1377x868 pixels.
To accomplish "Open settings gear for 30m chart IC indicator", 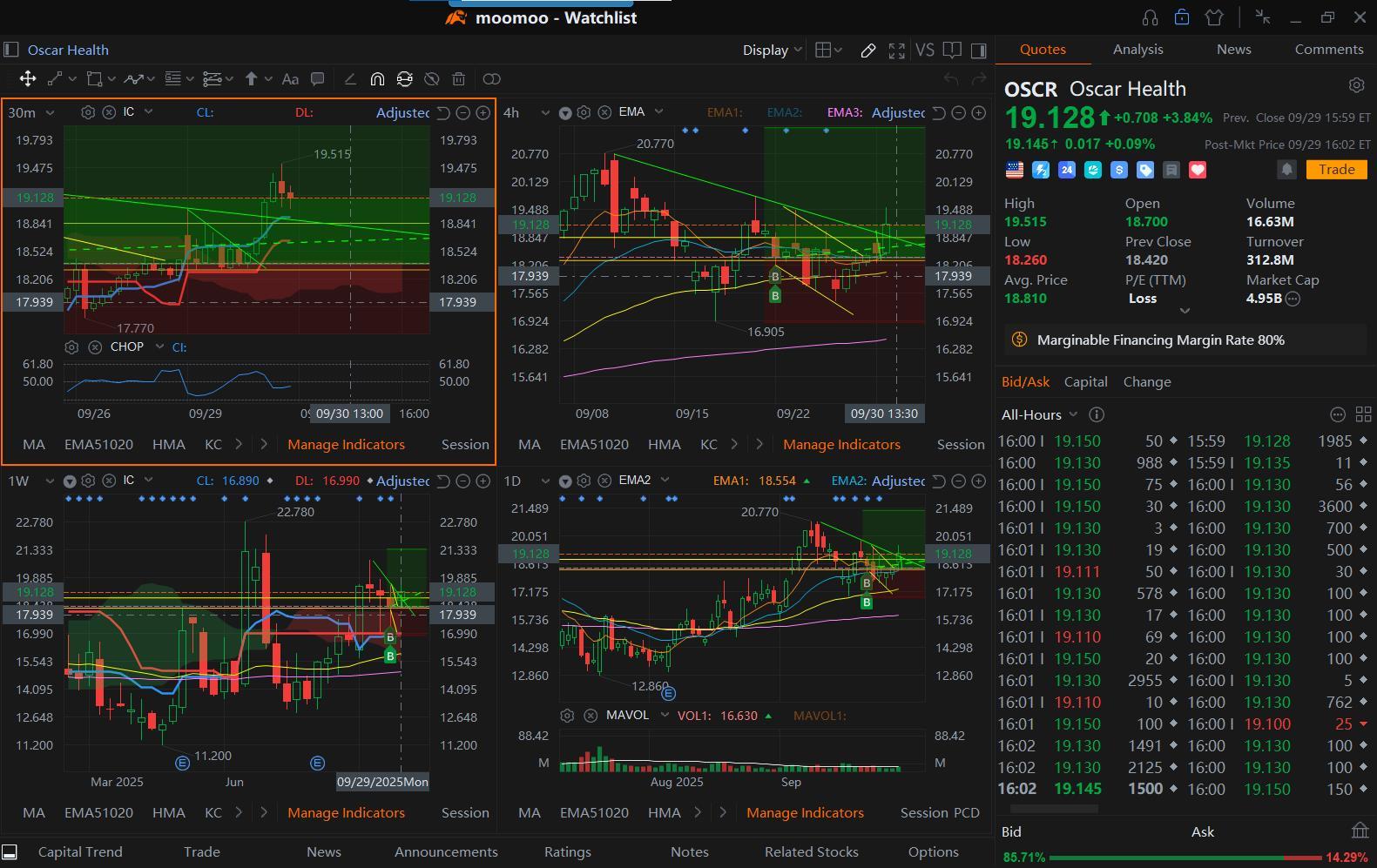I will coord(88,112).
